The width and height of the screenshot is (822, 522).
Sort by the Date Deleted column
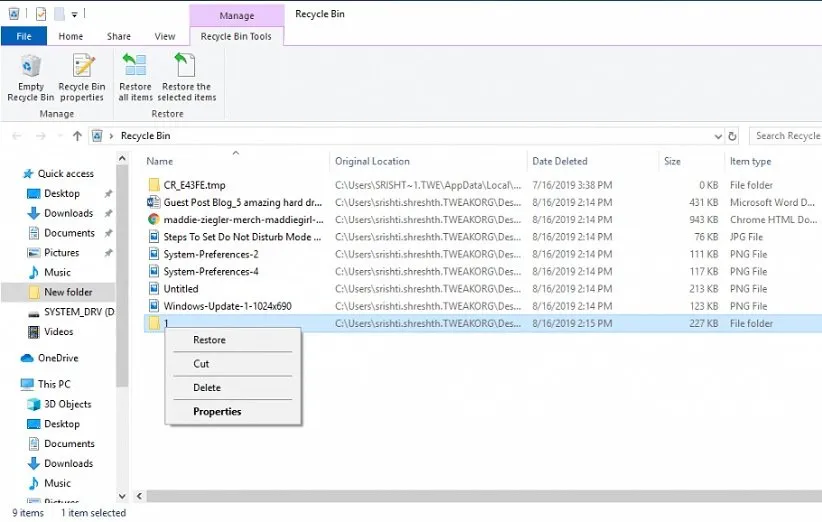click(x=559, y=161)
